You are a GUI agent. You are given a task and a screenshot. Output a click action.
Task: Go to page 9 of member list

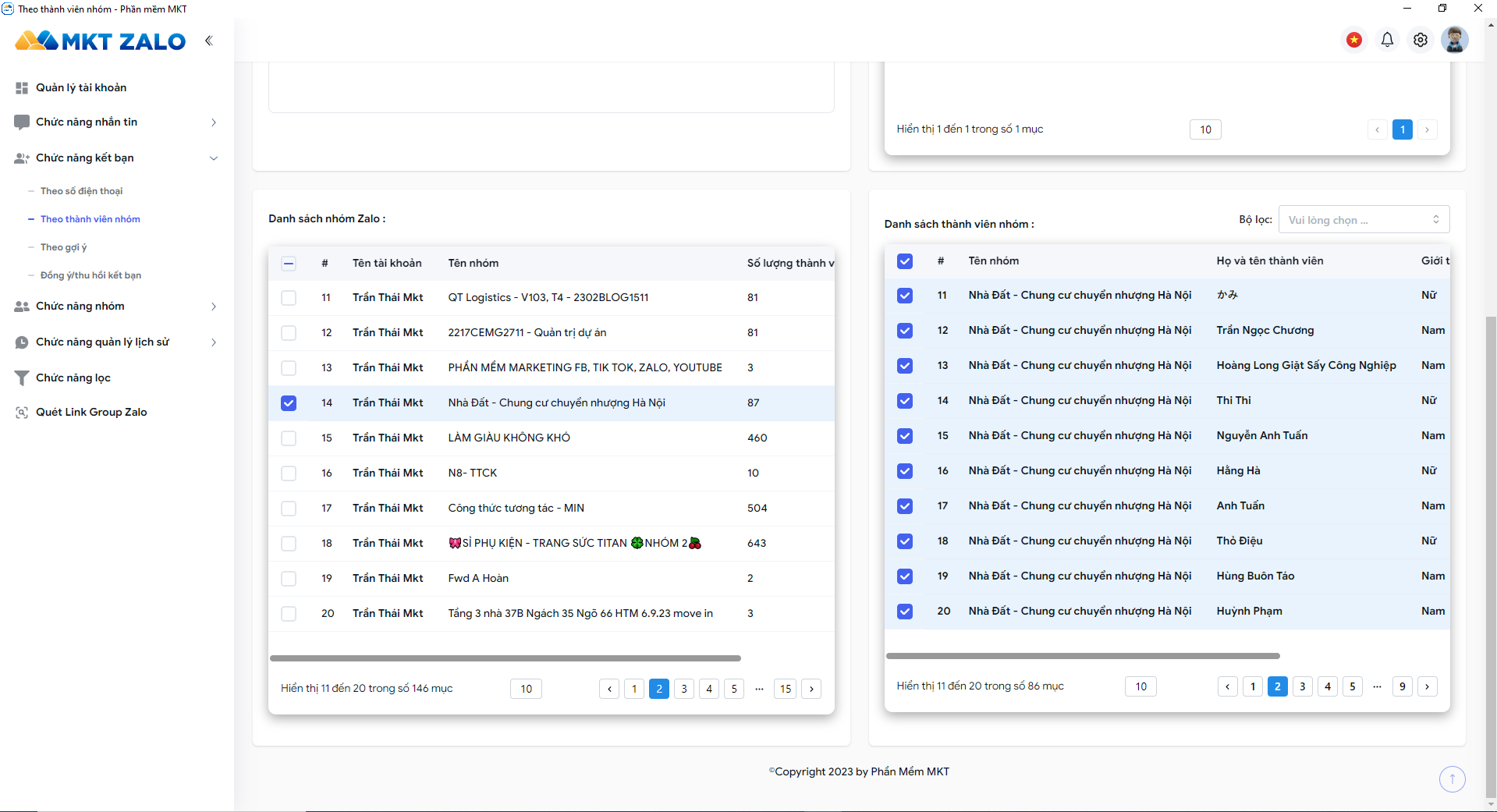(1402, 686)
